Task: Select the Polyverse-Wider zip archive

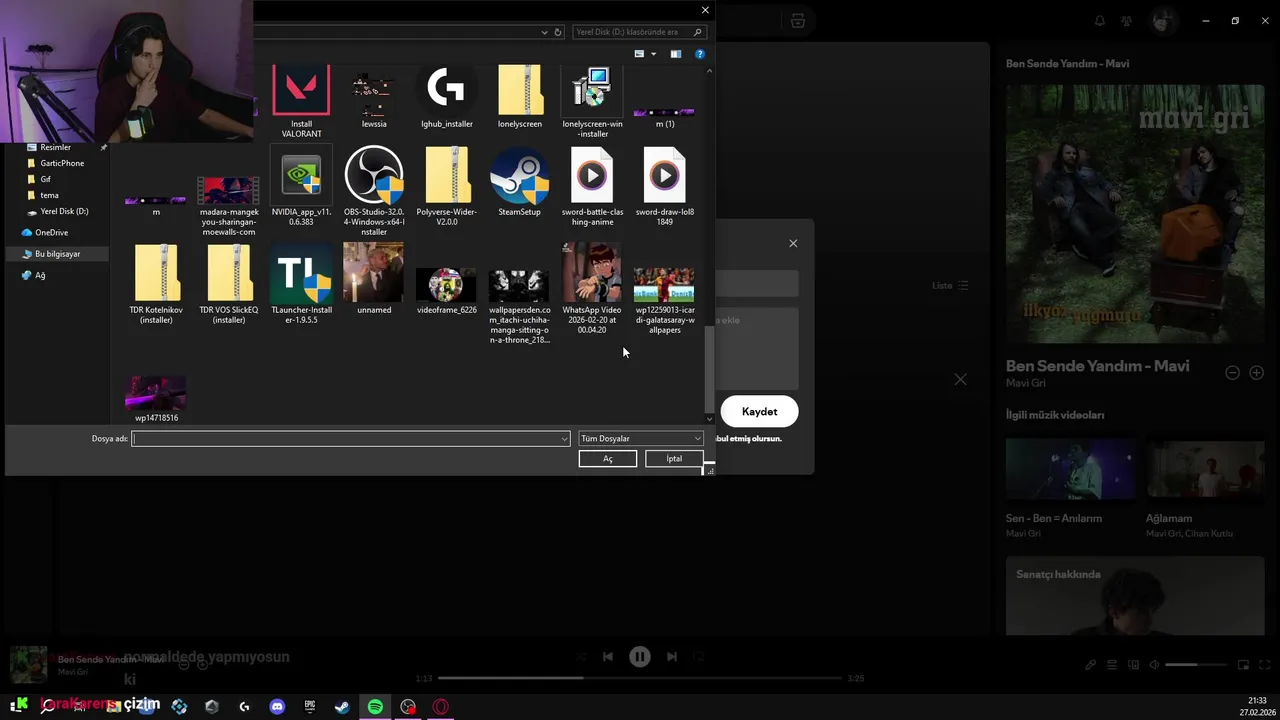Action: coord(446,186)
